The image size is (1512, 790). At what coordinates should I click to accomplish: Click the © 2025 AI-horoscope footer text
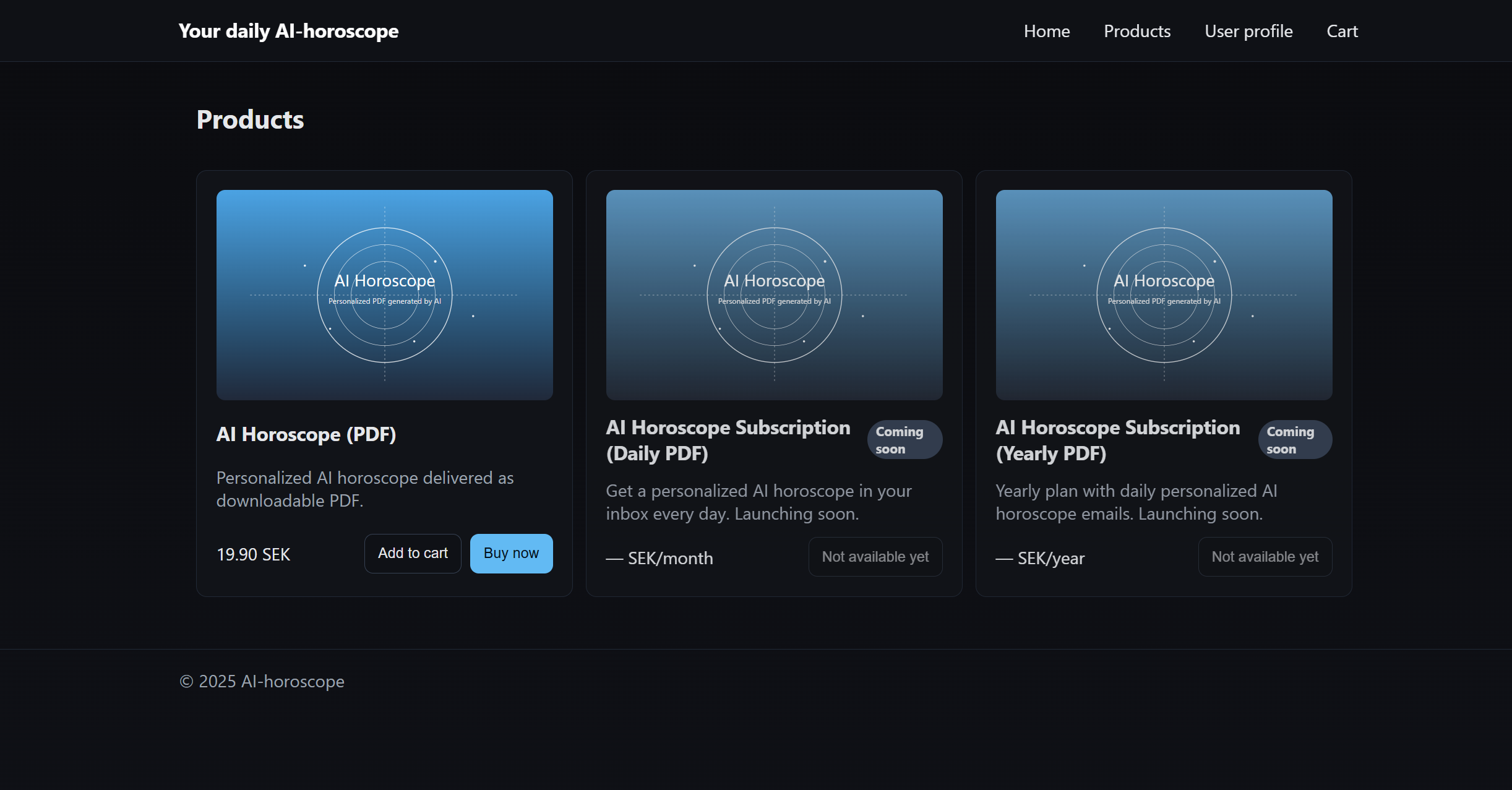(x=262, y=681)
